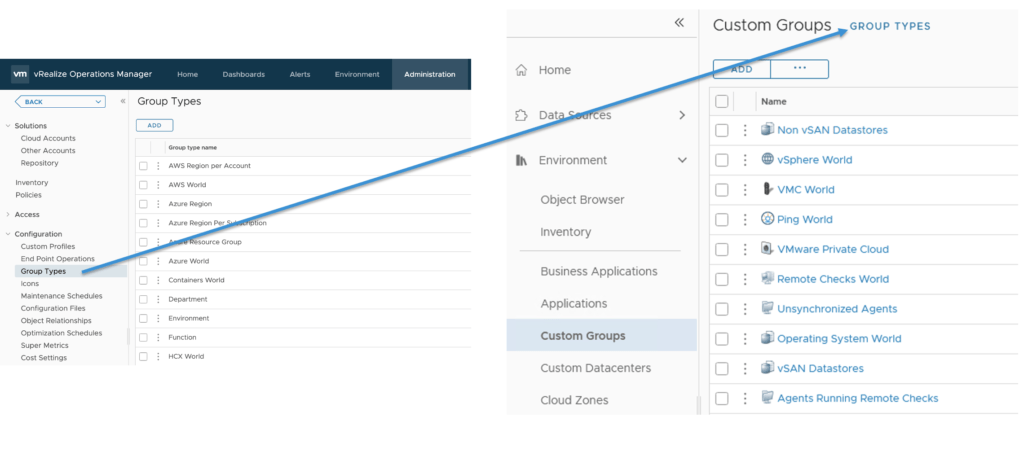Collapse sidebar with double-chevron icon
Viewport: 1024px width, 456px height.
pos(679,22)
